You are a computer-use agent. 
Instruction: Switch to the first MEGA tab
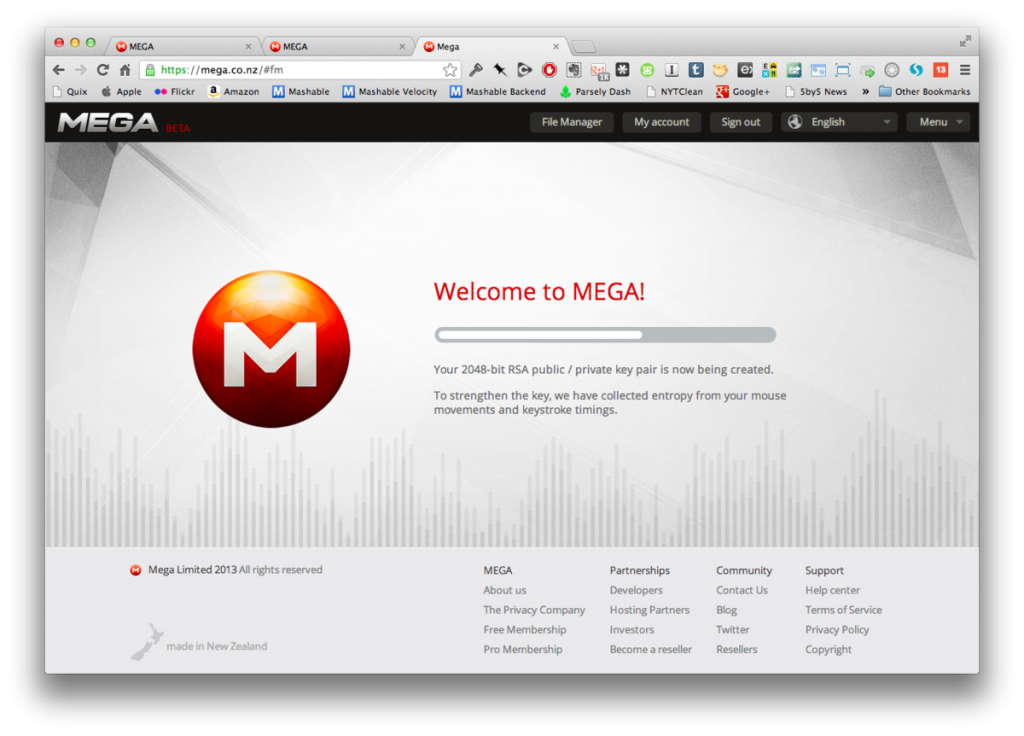point(183,46)
